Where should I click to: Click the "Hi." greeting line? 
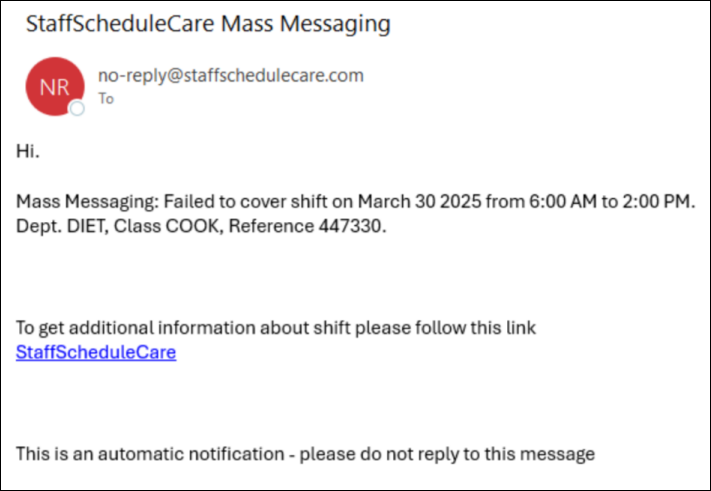(x=28, y=151)
